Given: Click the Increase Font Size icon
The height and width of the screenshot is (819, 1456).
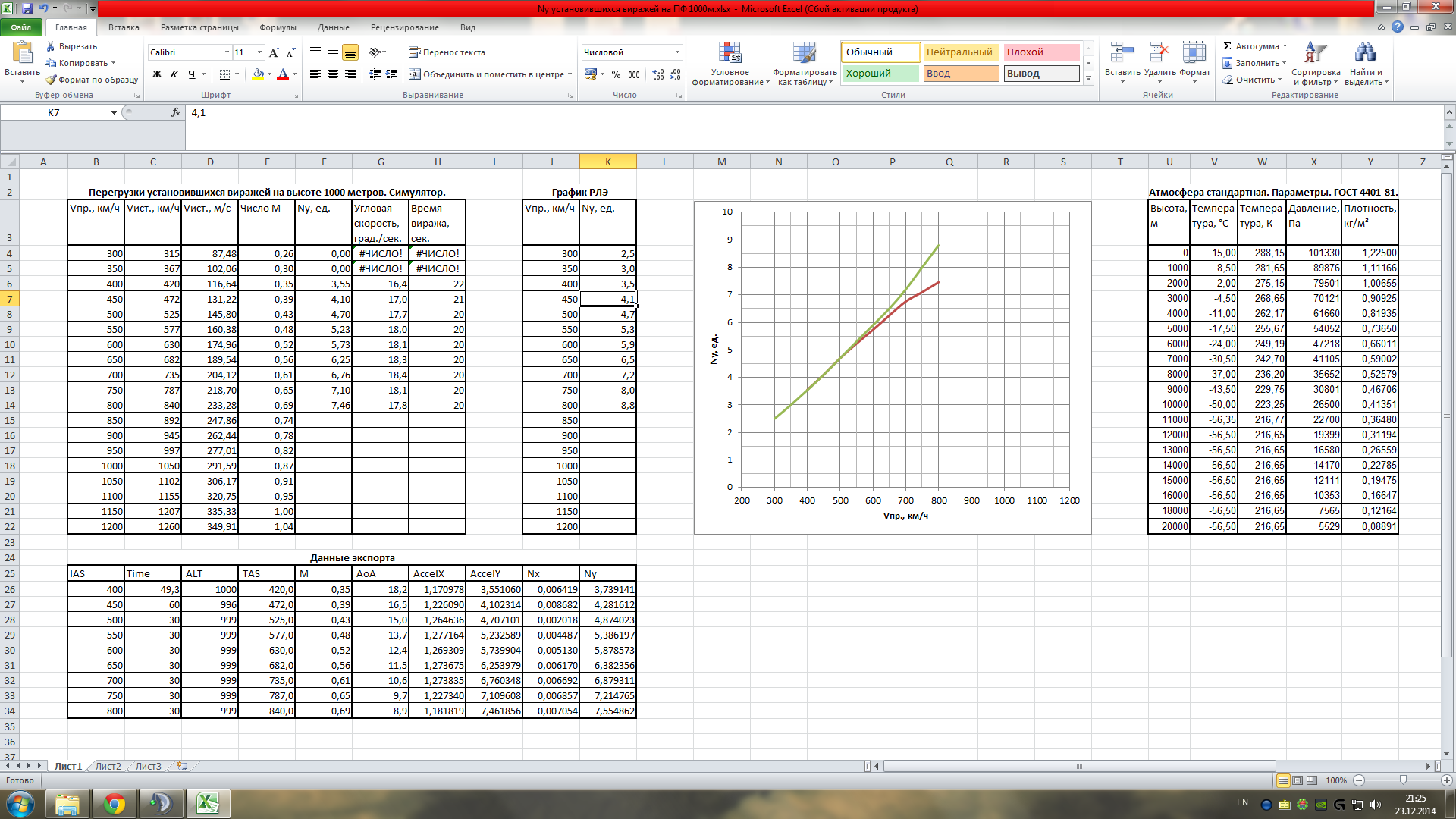Looking at the screenshot, I should coord(274,52).
